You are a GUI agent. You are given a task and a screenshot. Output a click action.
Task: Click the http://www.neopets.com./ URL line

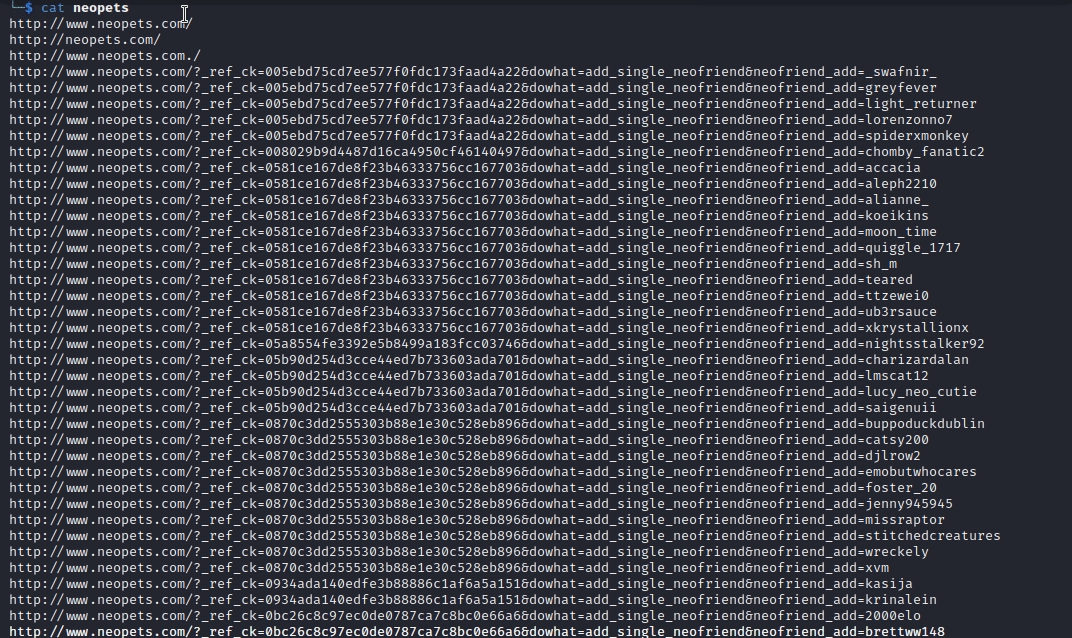(105, 55)
